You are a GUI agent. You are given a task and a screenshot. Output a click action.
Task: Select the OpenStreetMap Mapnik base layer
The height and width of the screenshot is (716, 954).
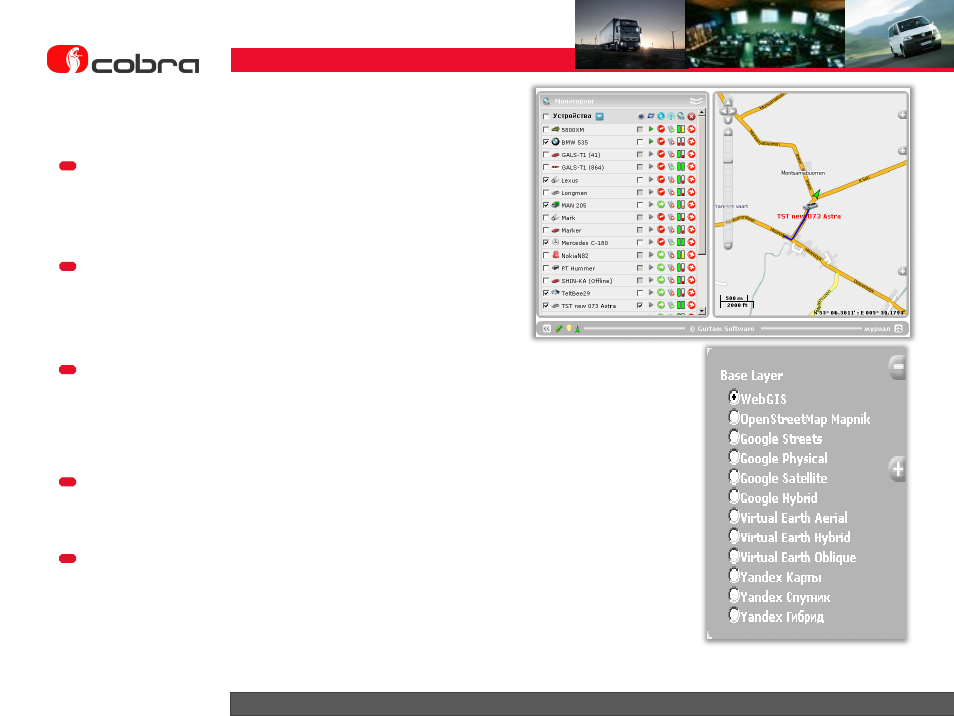point(734,418)
